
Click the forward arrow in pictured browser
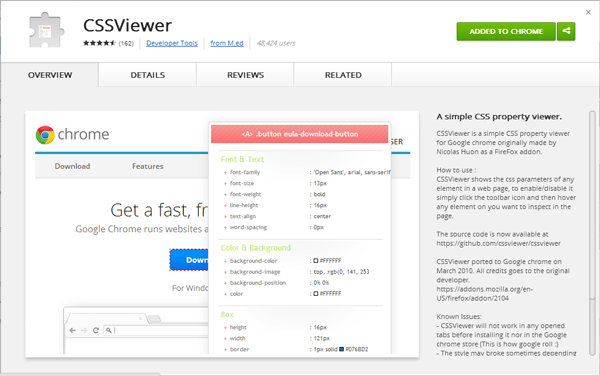[84, 330]
